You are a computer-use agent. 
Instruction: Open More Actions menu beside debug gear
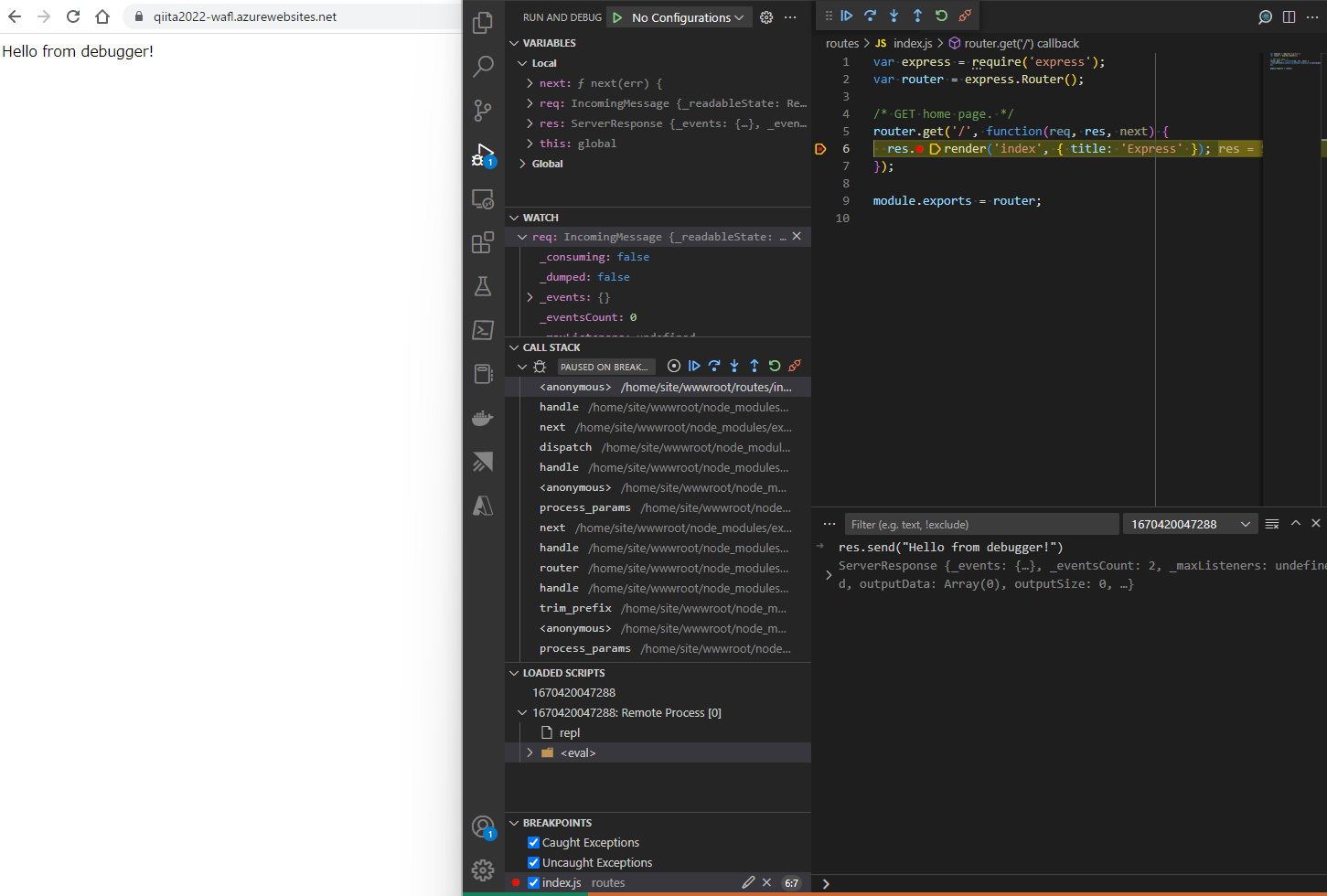(790, 17)
